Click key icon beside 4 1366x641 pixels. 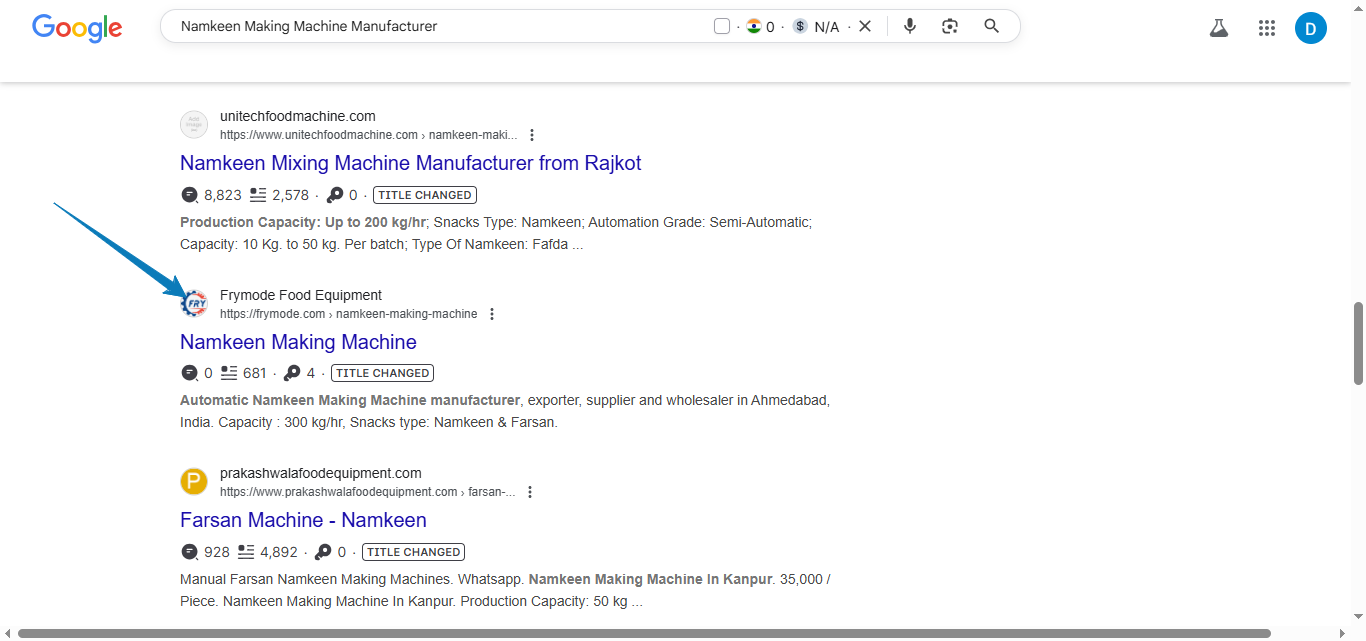pos(292,373)
